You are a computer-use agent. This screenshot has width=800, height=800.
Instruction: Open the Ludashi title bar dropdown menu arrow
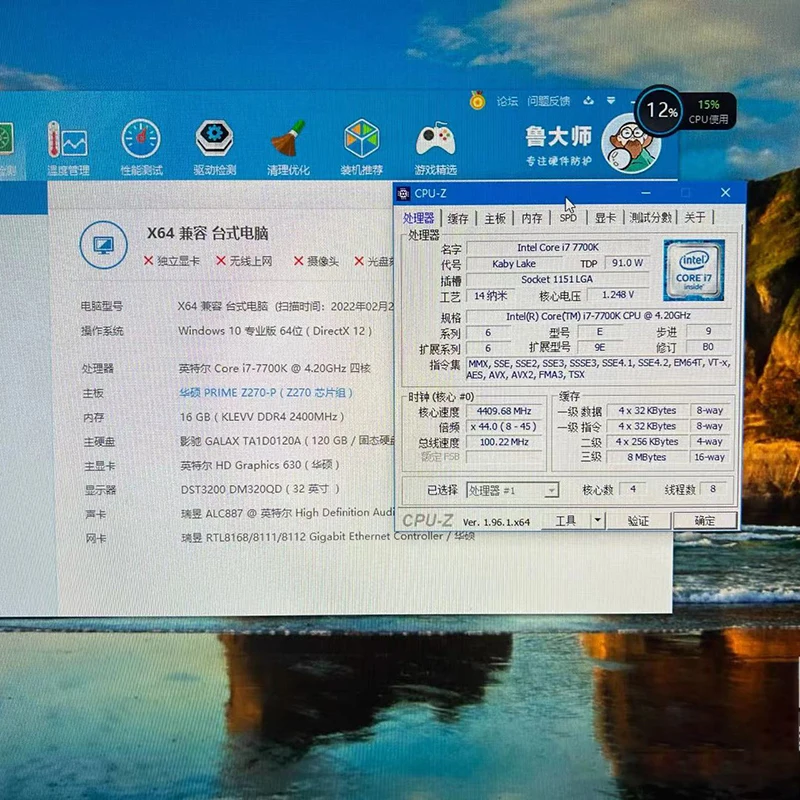pyautogui.click(x=611, y=101)
